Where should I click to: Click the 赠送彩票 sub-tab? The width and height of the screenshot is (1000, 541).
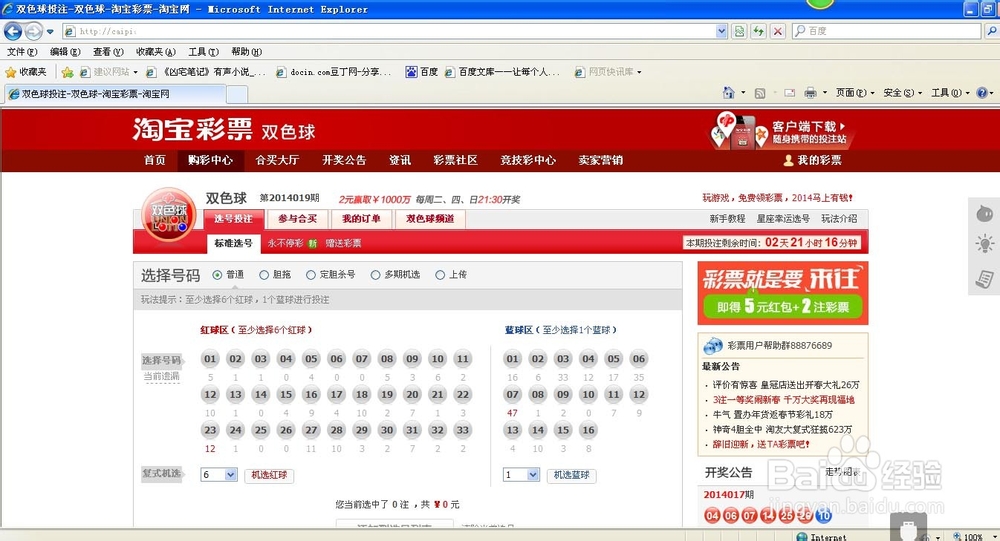(x=343, y=243)
